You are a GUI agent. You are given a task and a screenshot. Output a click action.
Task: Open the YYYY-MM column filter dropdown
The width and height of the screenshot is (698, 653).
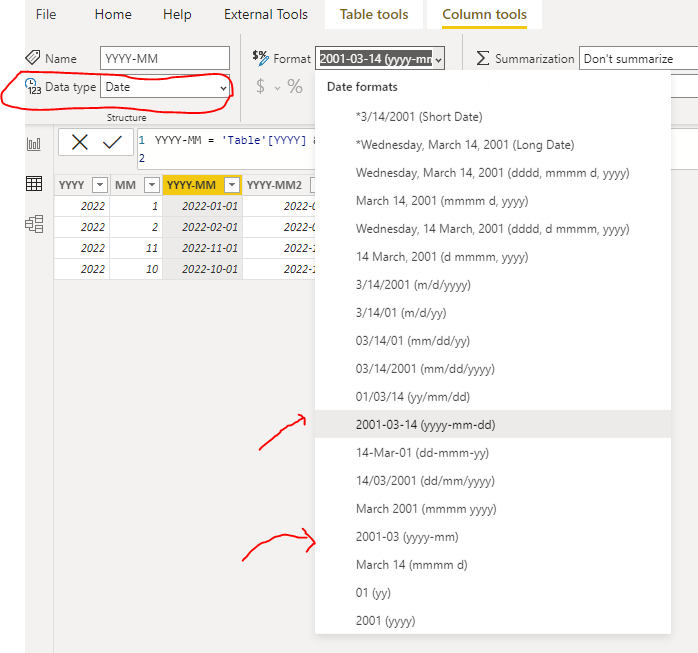(x=232, y=185)
